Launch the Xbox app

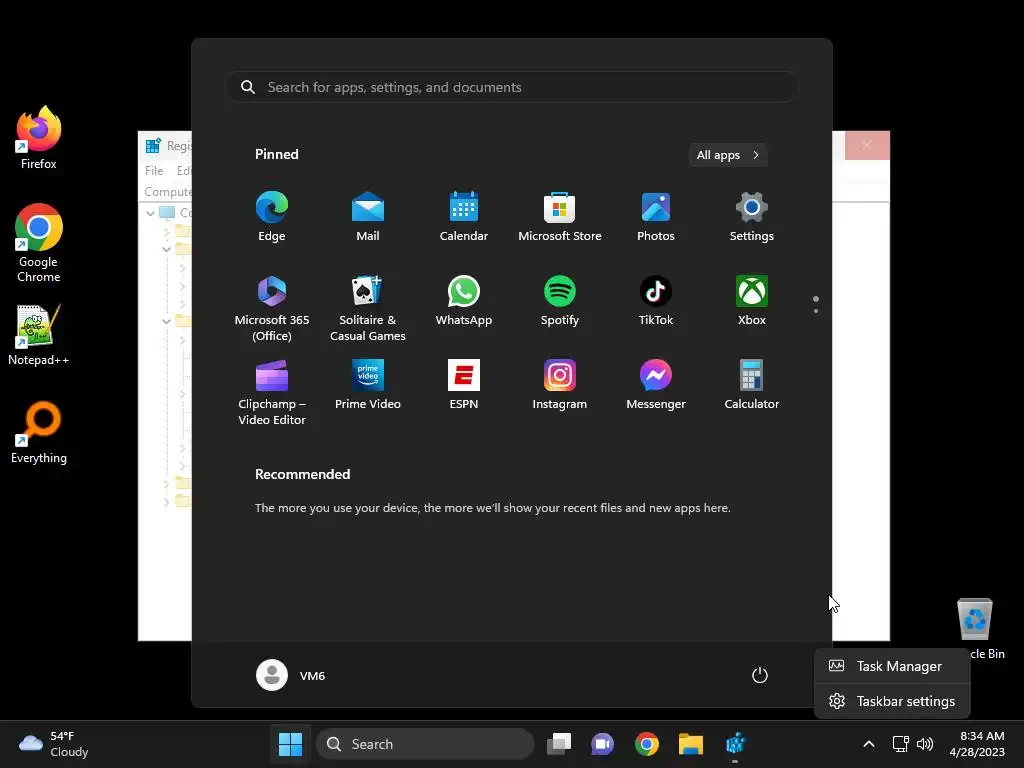(x=752, y=300)
